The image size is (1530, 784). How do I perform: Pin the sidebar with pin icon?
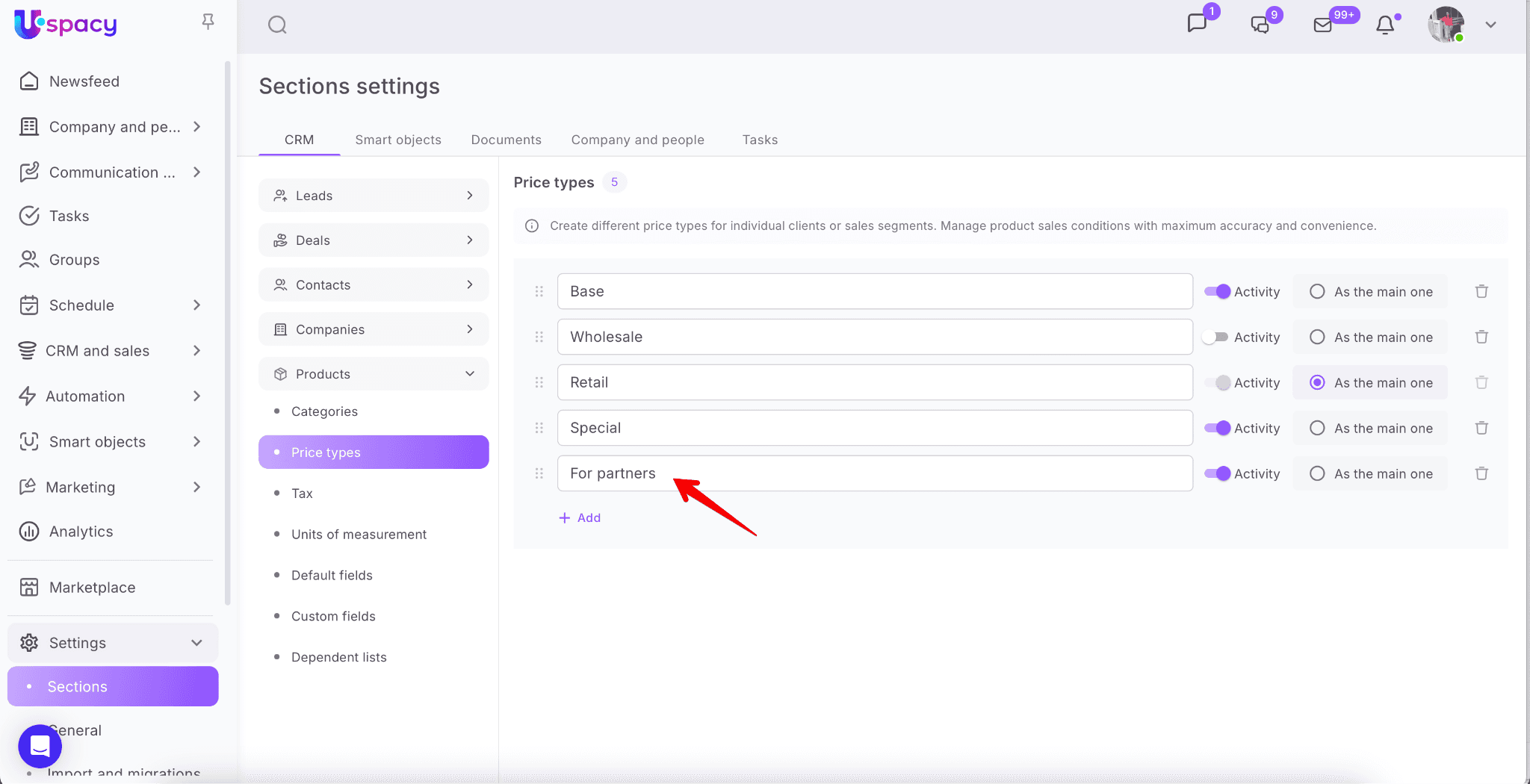click(x=208, y=22)
